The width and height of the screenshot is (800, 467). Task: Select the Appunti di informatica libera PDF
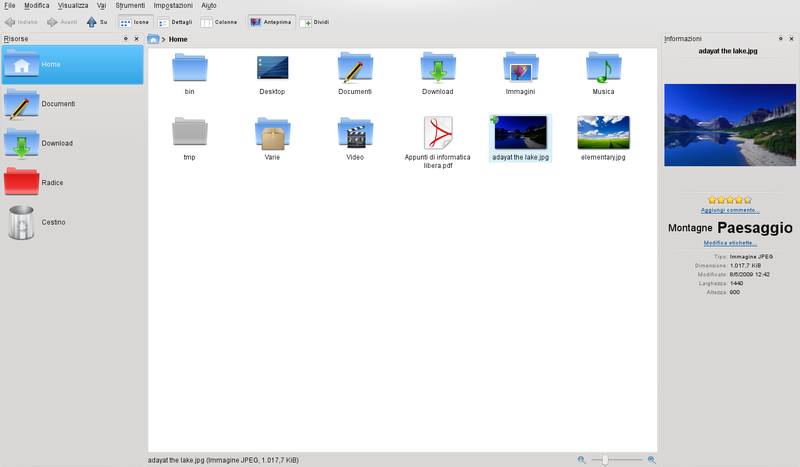(x=437, y=134)
